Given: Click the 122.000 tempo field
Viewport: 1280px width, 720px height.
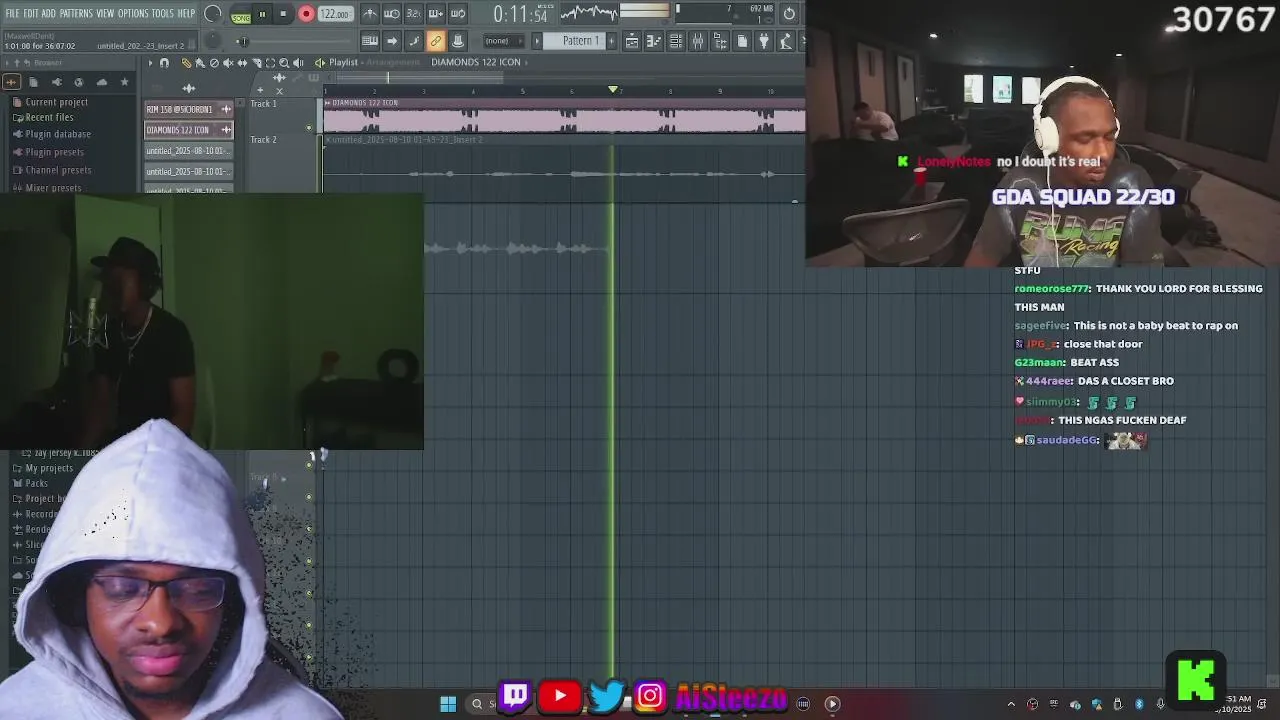Looking at the screenshot, I should click(x=335, y=14).
